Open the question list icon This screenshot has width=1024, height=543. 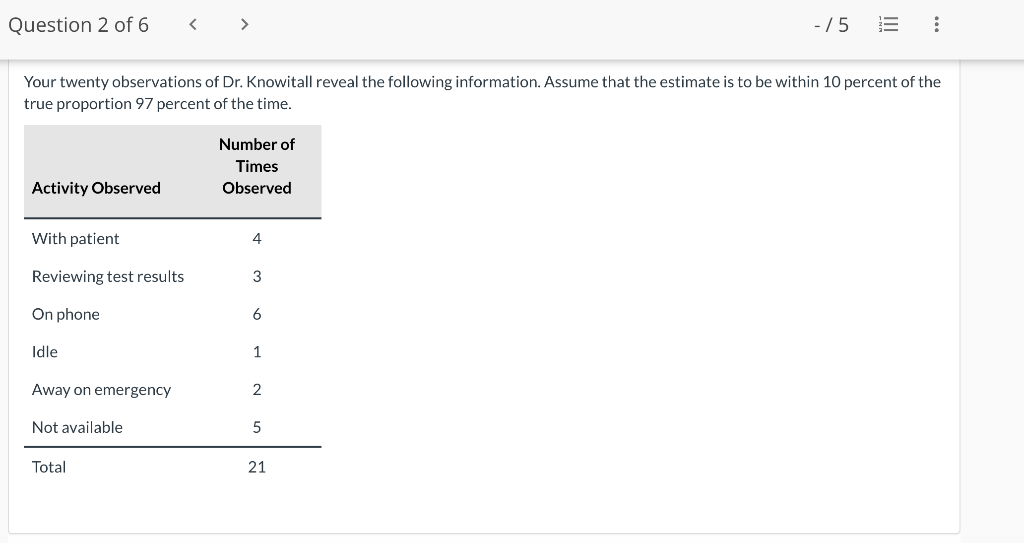point(887,25)
